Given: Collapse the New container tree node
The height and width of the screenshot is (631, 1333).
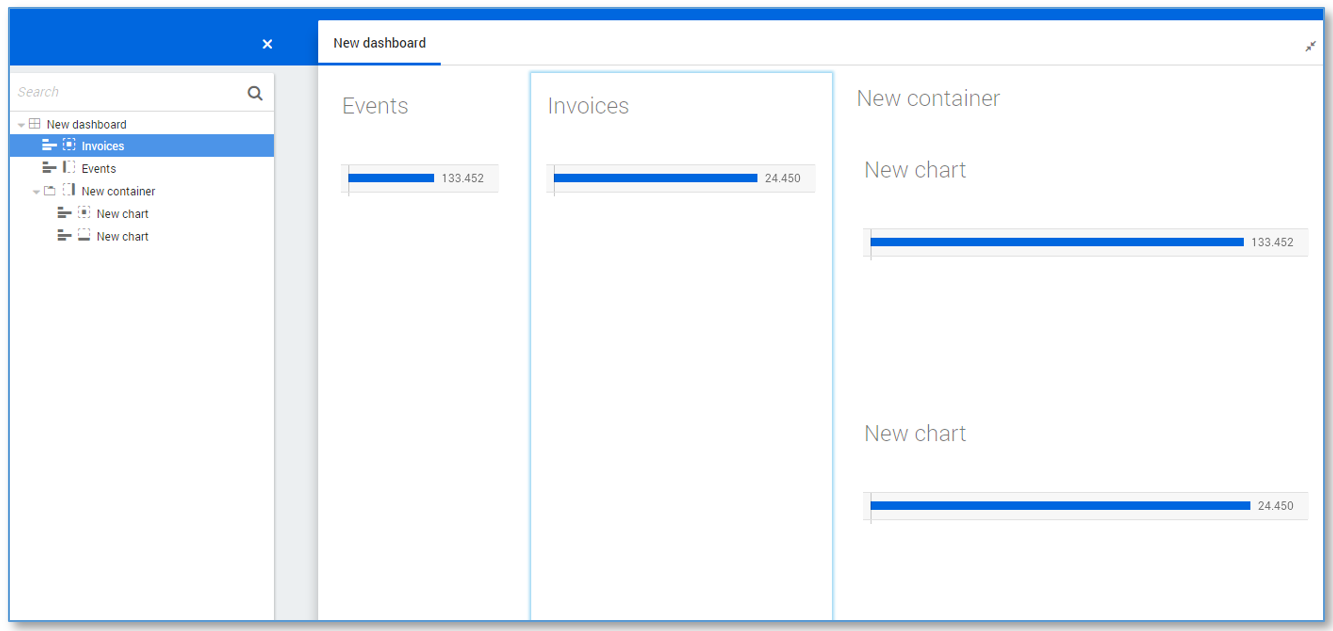Looking at the screenshot, I should (37, 192).
